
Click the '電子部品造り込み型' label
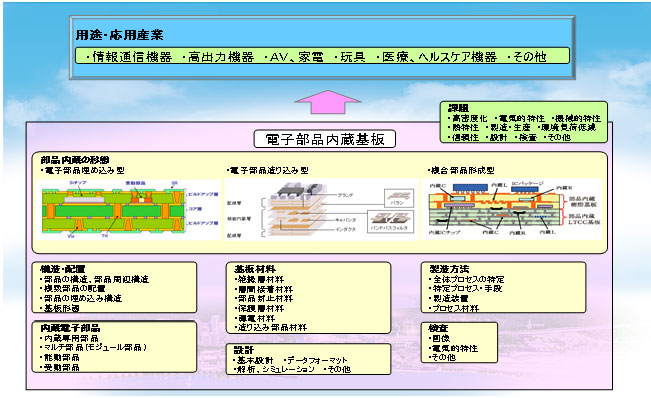[269, 170]
